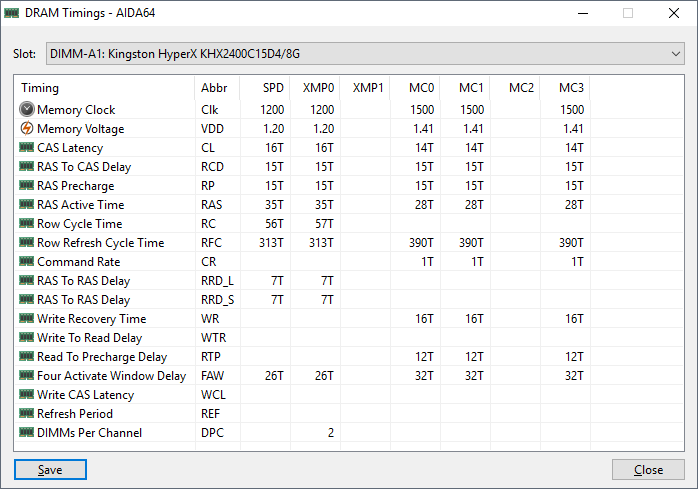Click the AIDA64 title bar app icon
Image resolution: width=698 pixels, height=489 pixels.
(14, 13)
